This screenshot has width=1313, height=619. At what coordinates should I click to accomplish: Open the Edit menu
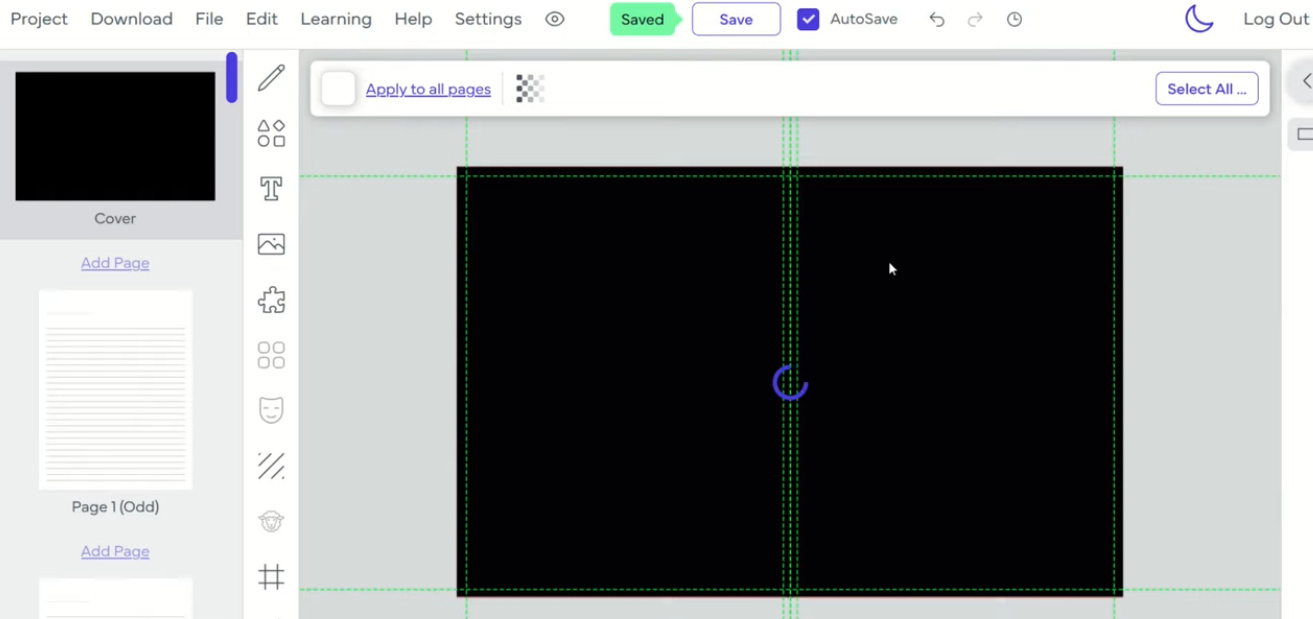tap(262, 19)
